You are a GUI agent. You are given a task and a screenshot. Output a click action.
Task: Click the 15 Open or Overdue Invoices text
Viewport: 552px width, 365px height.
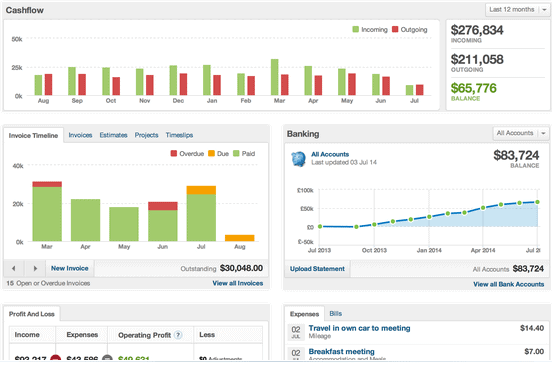coord(48,283)
